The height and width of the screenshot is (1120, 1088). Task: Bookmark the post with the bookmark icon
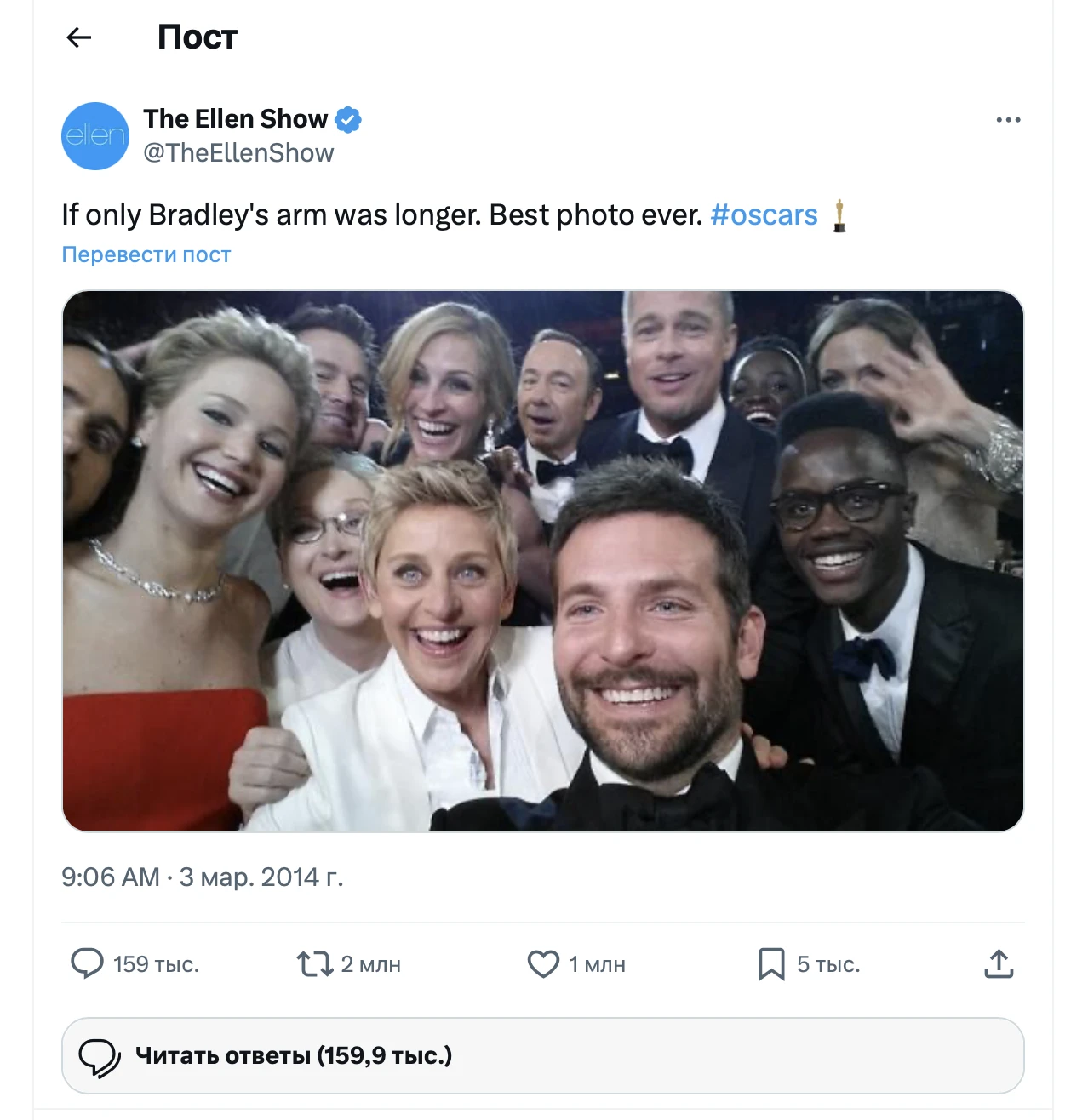(x=771, y=964)
